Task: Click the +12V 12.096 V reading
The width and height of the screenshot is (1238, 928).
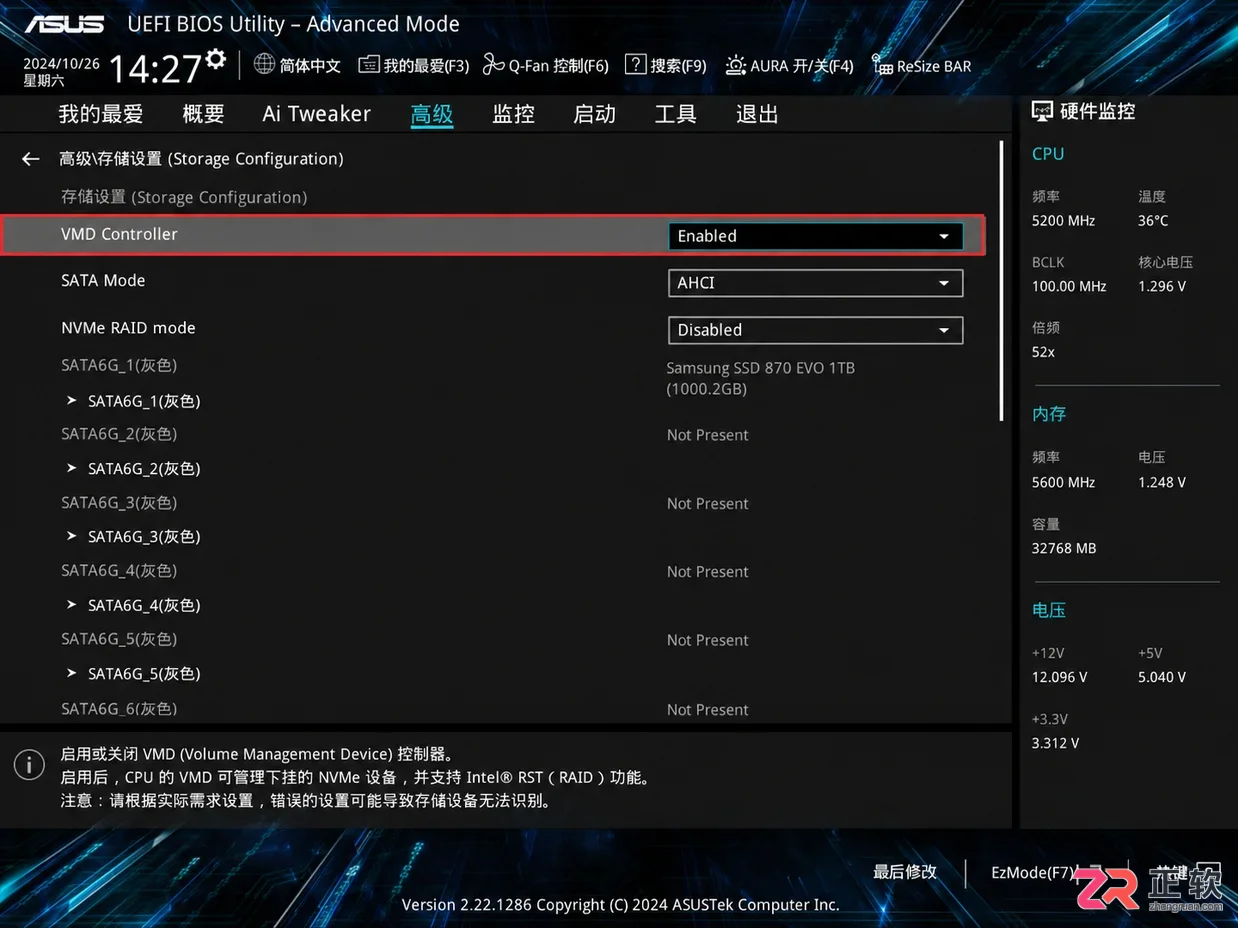Action: point(1059,677)
